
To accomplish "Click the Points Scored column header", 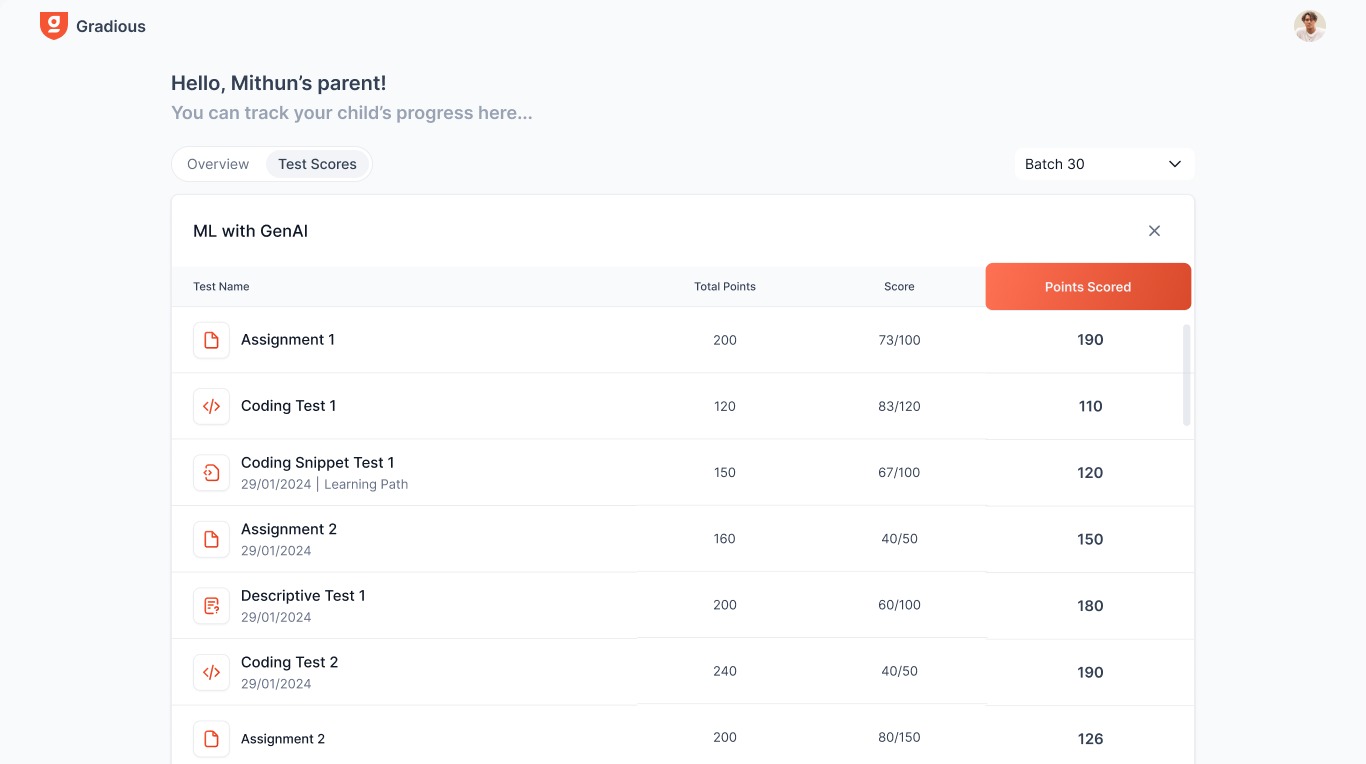I will coord(1088,287).
